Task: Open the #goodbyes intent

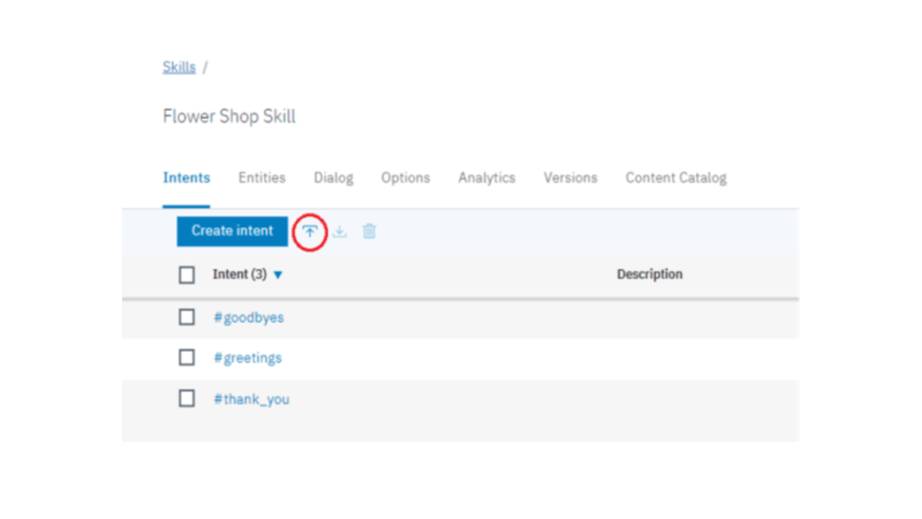Action: click(248, 318)
